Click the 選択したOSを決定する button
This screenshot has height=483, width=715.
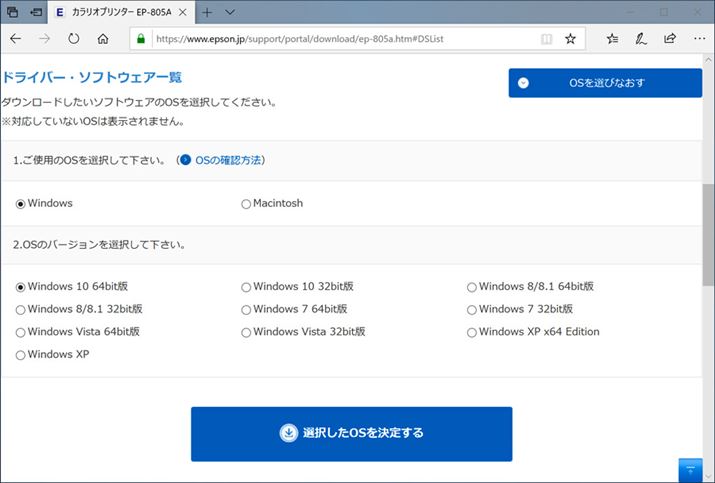(x=351, y=433)
